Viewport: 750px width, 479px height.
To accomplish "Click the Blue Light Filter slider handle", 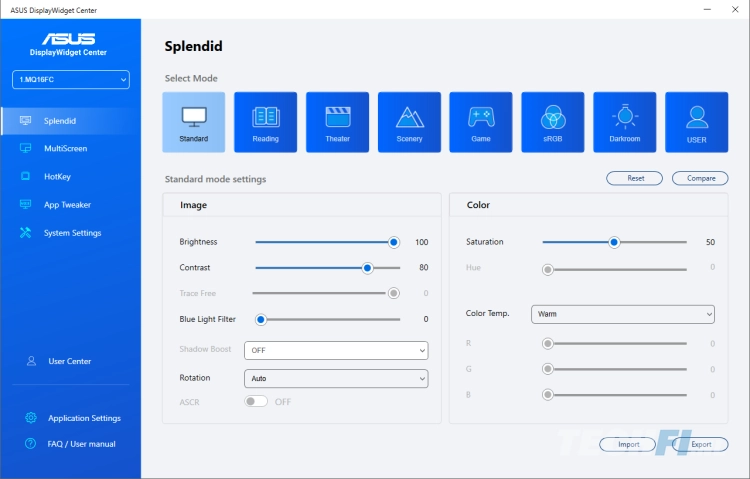I will coord(261,319).
